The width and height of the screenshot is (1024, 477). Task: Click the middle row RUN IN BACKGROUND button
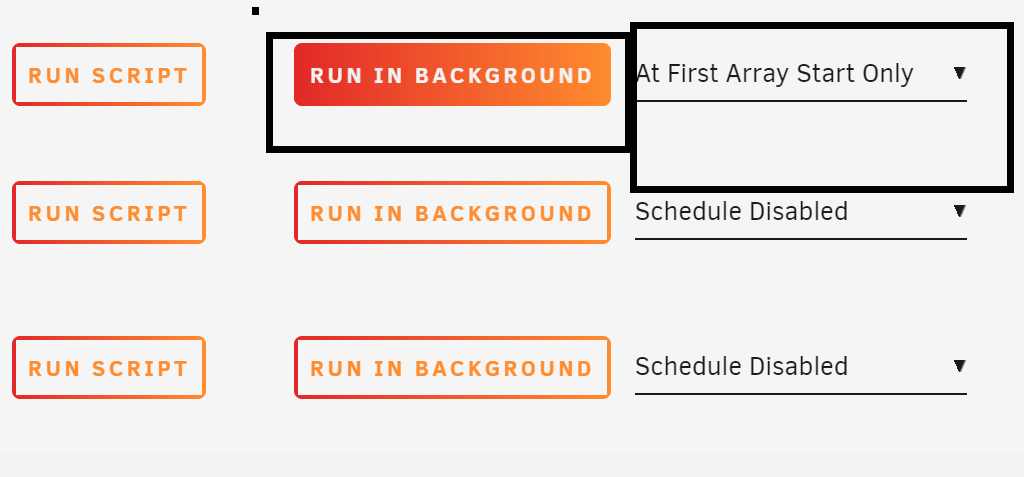pyautogui.click(x=452, y=212)
